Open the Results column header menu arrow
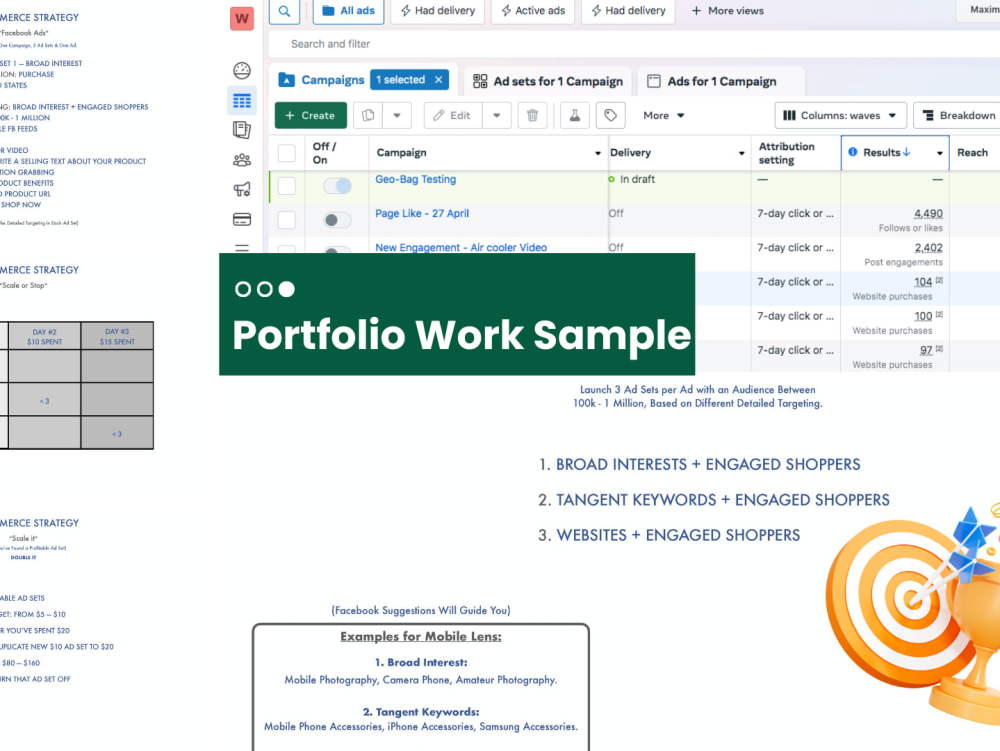Image resolution: width=1000 pixels, height=751 pixels. click(x=939, y=153)
